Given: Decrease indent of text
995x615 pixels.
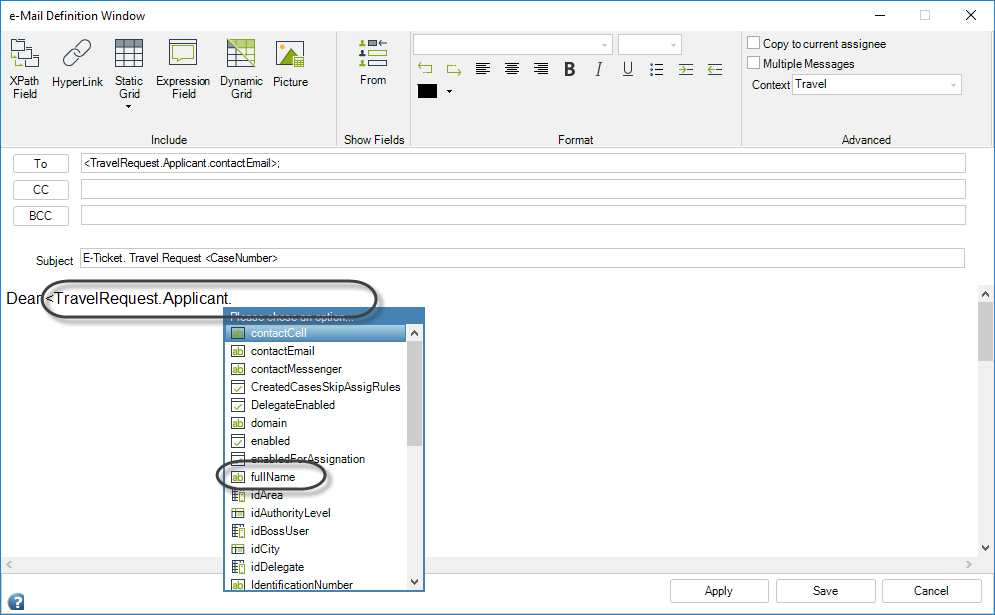Looking at the screenshot, I should point(715,69).
